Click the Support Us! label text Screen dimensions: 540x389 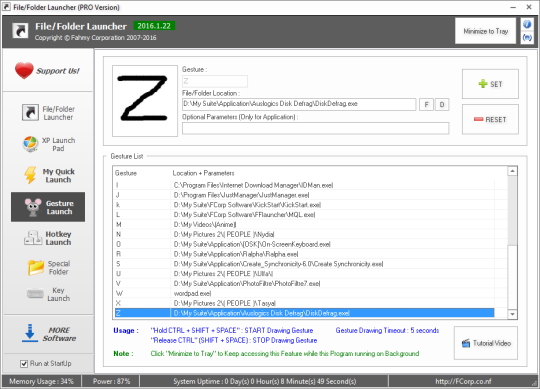[x=58, y=71]
